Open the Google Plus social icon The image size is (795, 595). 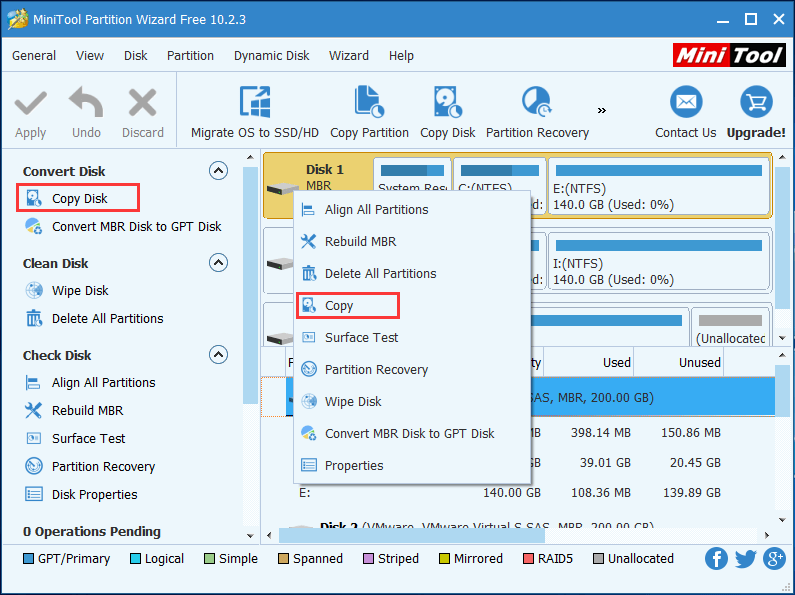(x=775, y=559)
